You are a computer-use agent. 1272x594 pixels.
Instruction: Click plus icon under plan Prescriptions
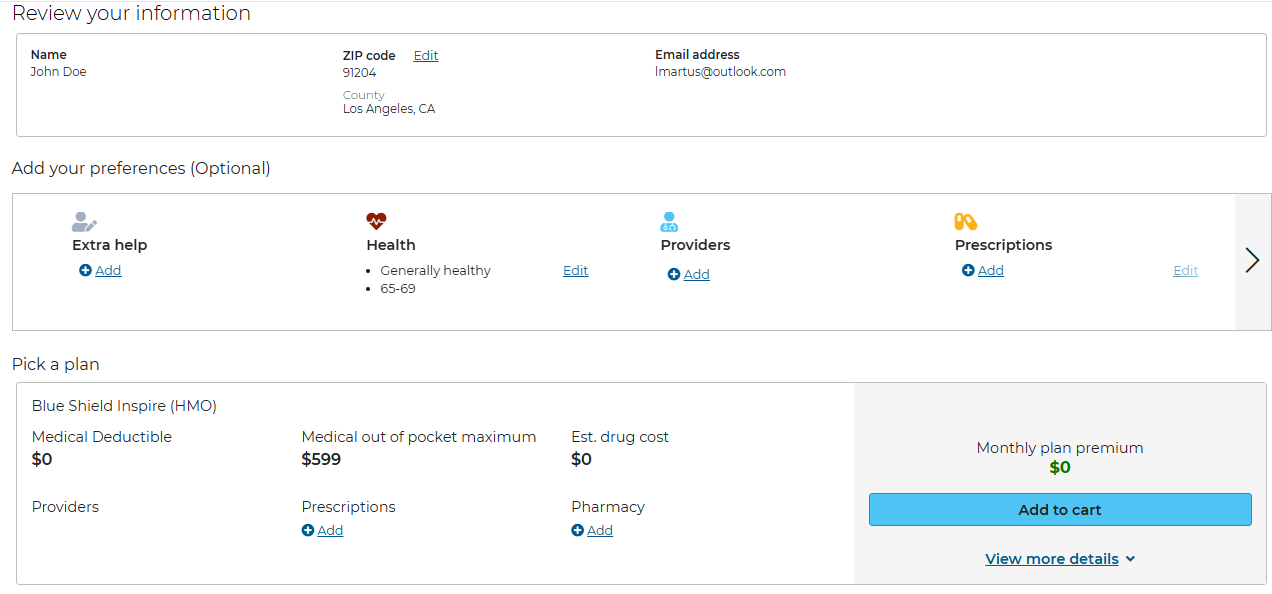click(307, 531)
